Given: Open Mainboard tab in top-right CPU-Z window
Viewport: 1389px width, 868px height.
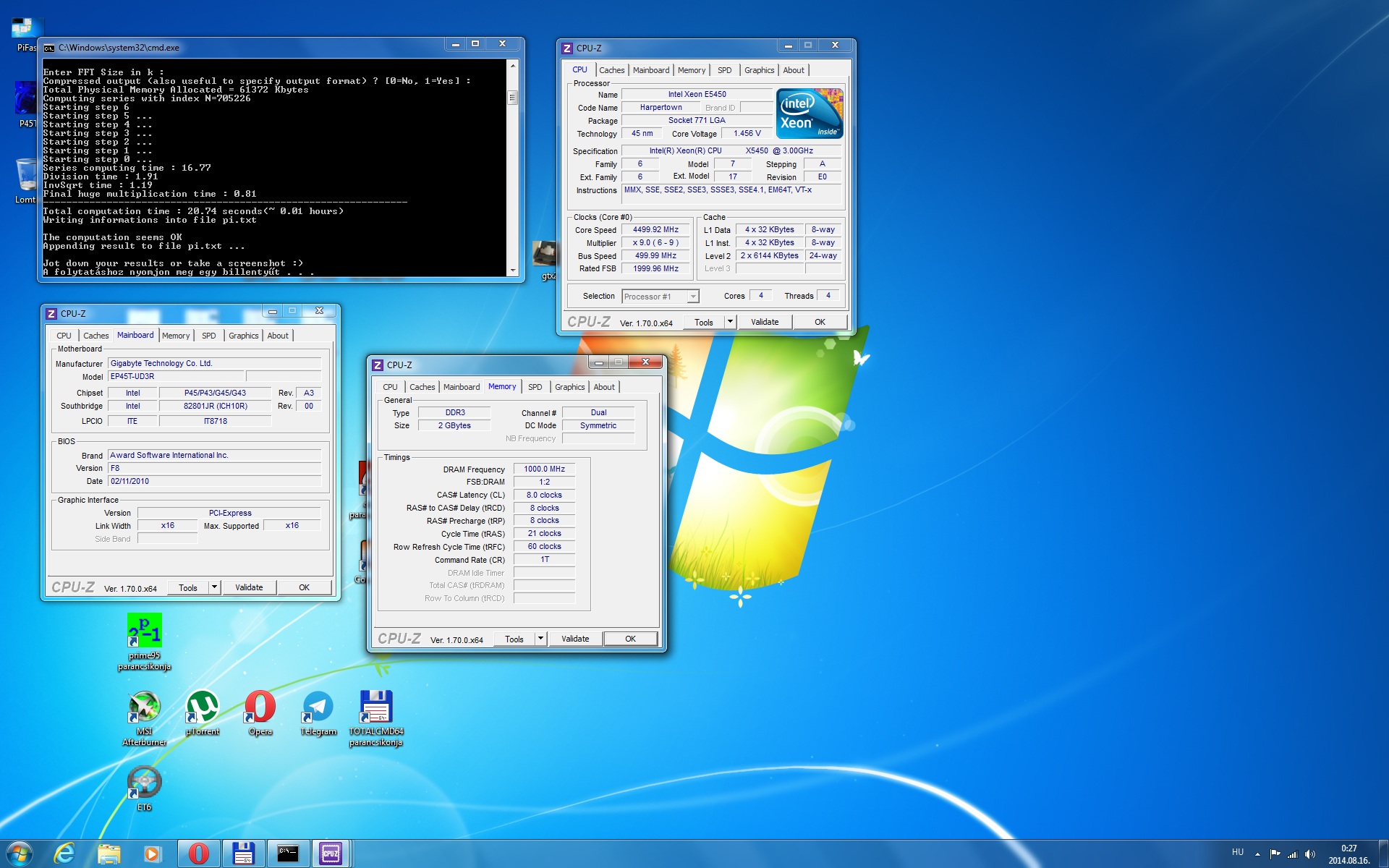Looking at the screenshot, I should point(651,70).
